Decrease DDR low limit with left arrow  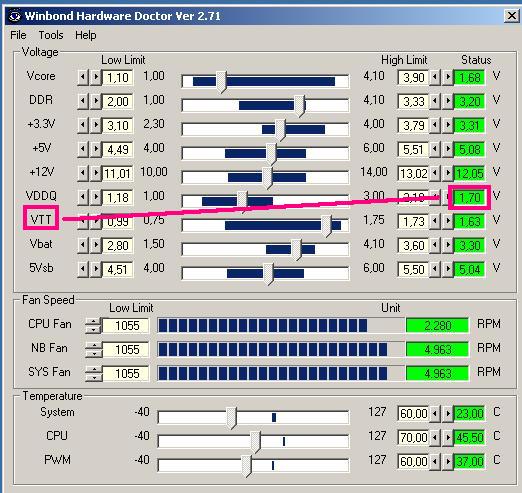pyautogui.click(x=83, y=102)
